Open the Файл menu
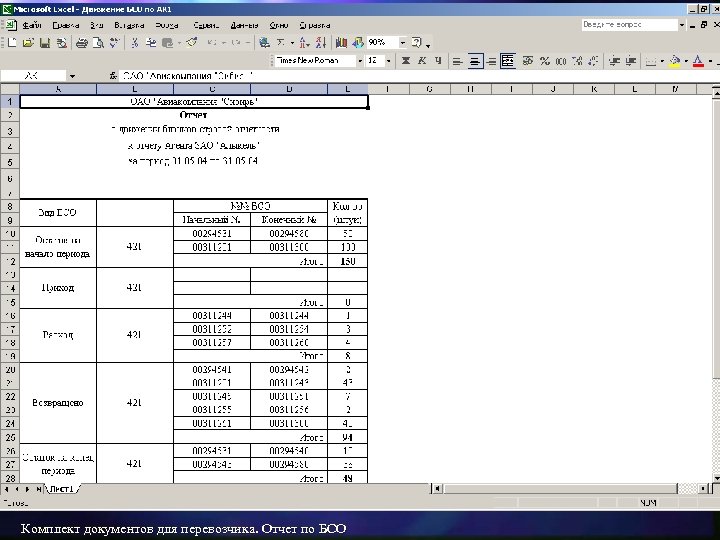The image size is (720, 540). tap(32, 25)
